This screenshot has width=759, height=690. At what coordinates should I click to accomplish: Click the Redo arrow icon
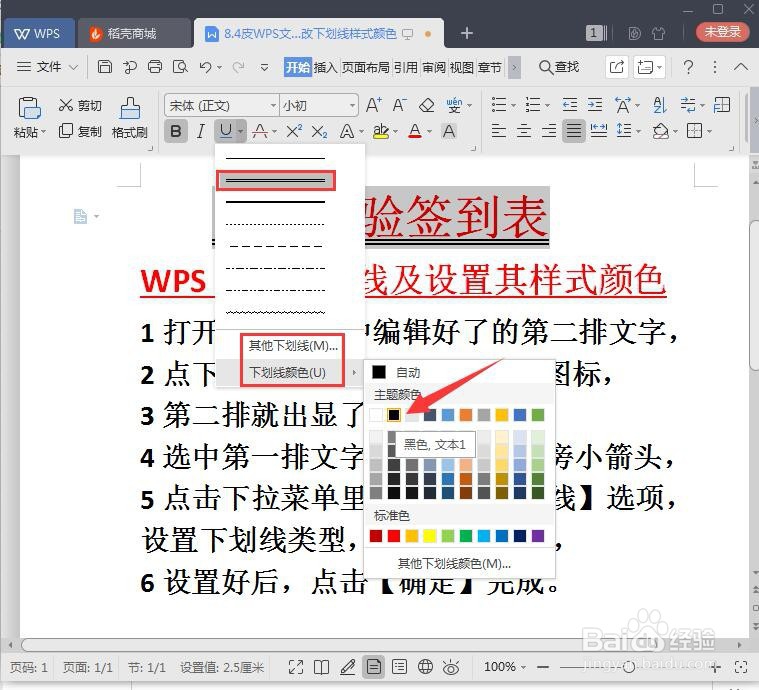pos(238,67)
